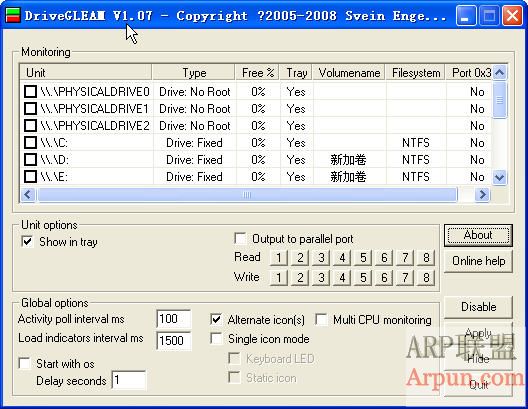Select the \\.\D: unit name

[54, 160]
